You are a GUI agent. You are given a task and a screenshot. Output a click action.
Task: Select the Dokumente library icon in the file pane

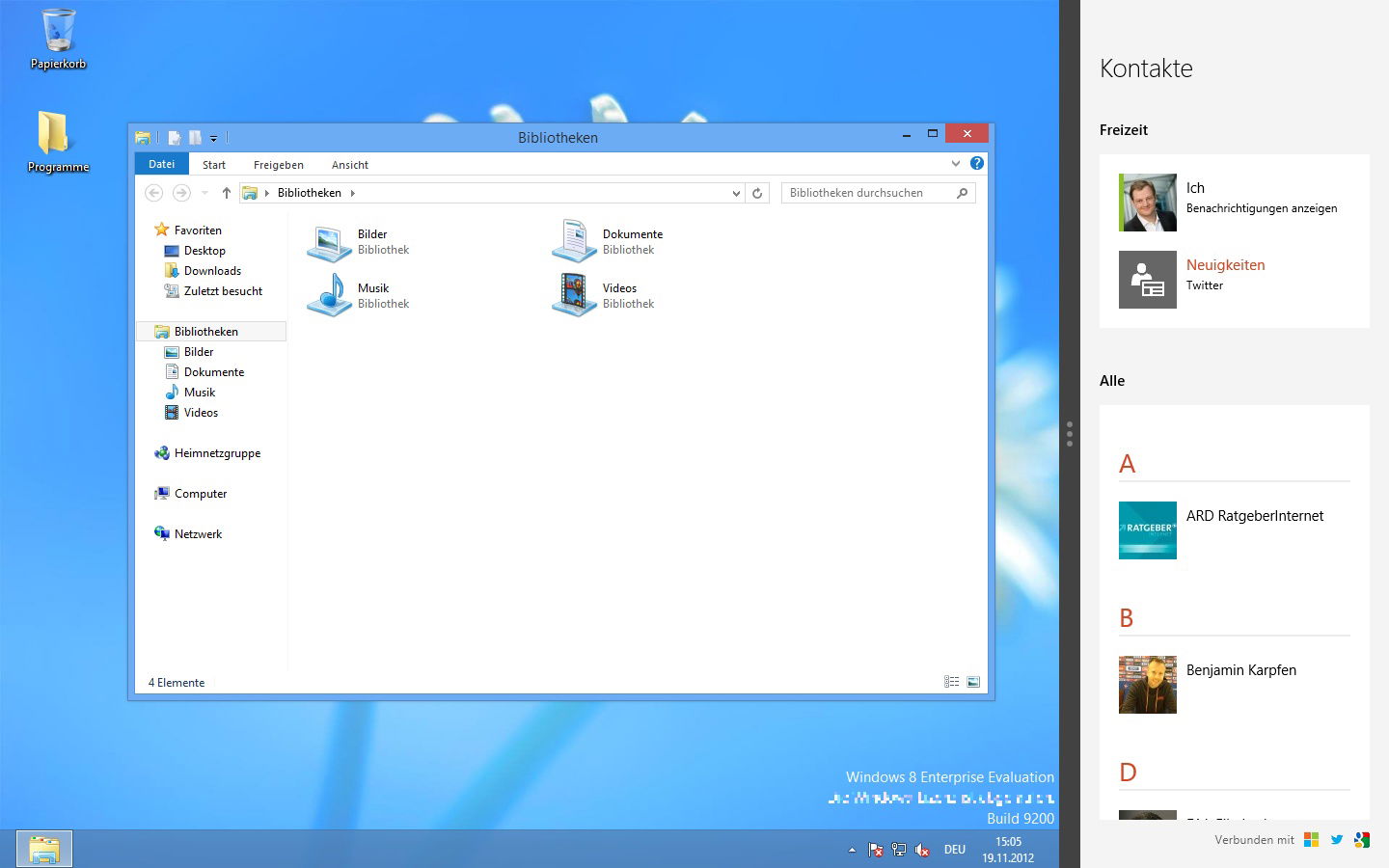coord(574,241)
